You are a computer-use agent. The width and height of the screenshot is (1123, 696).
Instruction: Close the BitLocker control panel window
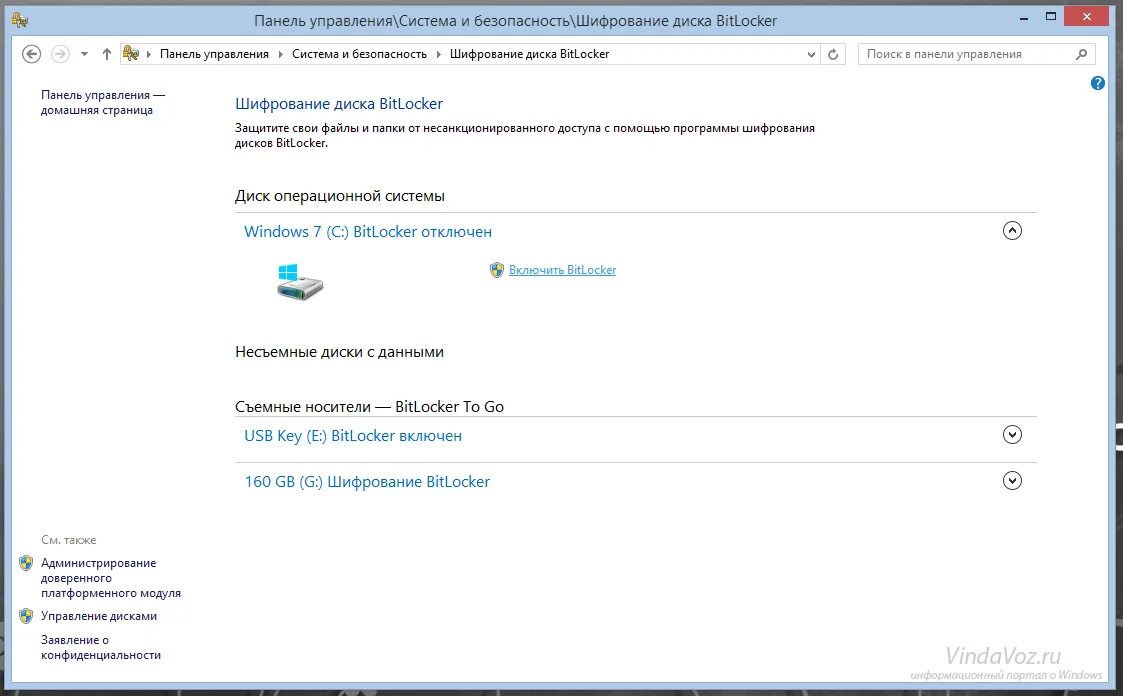coord(1087,16)
